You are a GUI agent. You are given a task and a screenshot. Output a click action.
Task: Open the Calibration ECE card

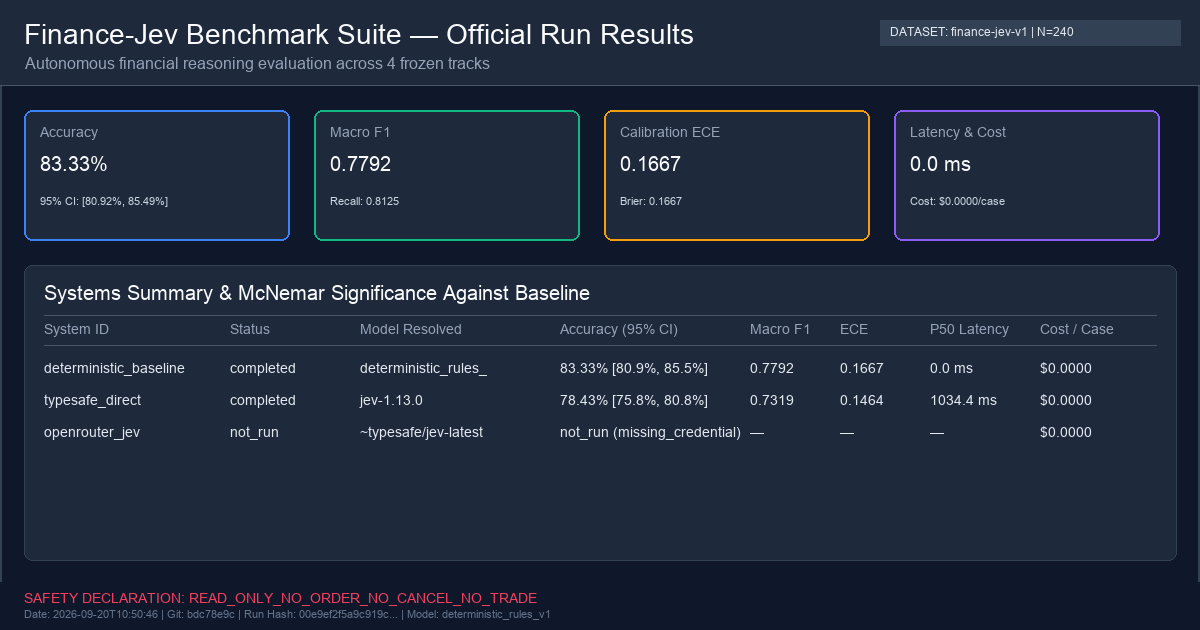[x=737, y=176]
